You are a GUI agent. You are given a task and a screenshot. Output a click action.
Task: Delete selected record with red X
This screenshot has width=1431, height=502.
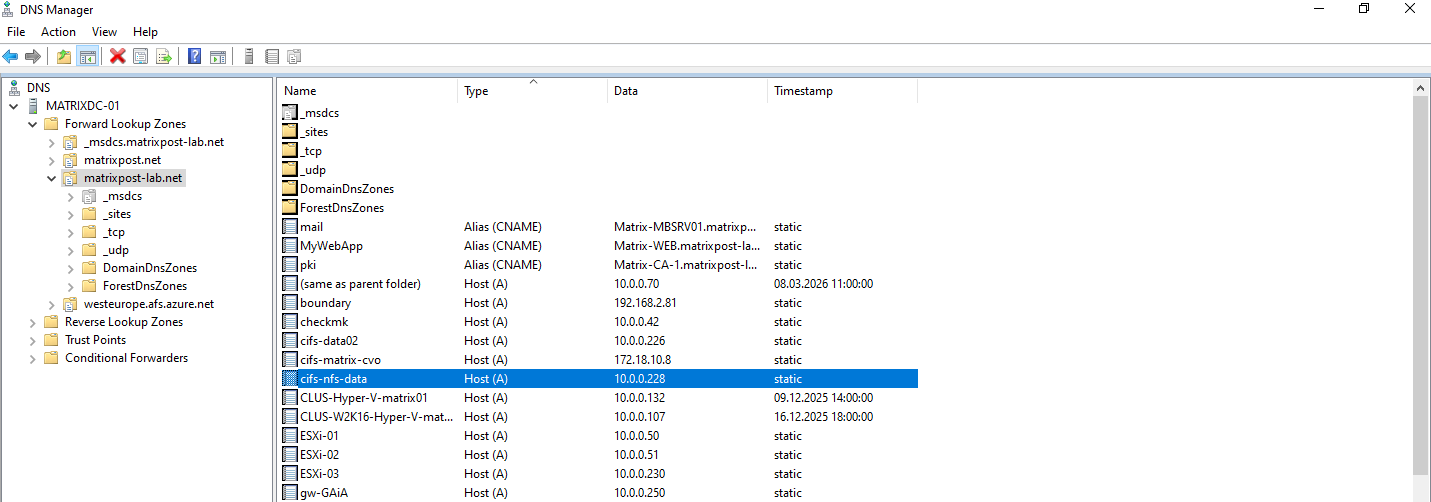(117, 56)
